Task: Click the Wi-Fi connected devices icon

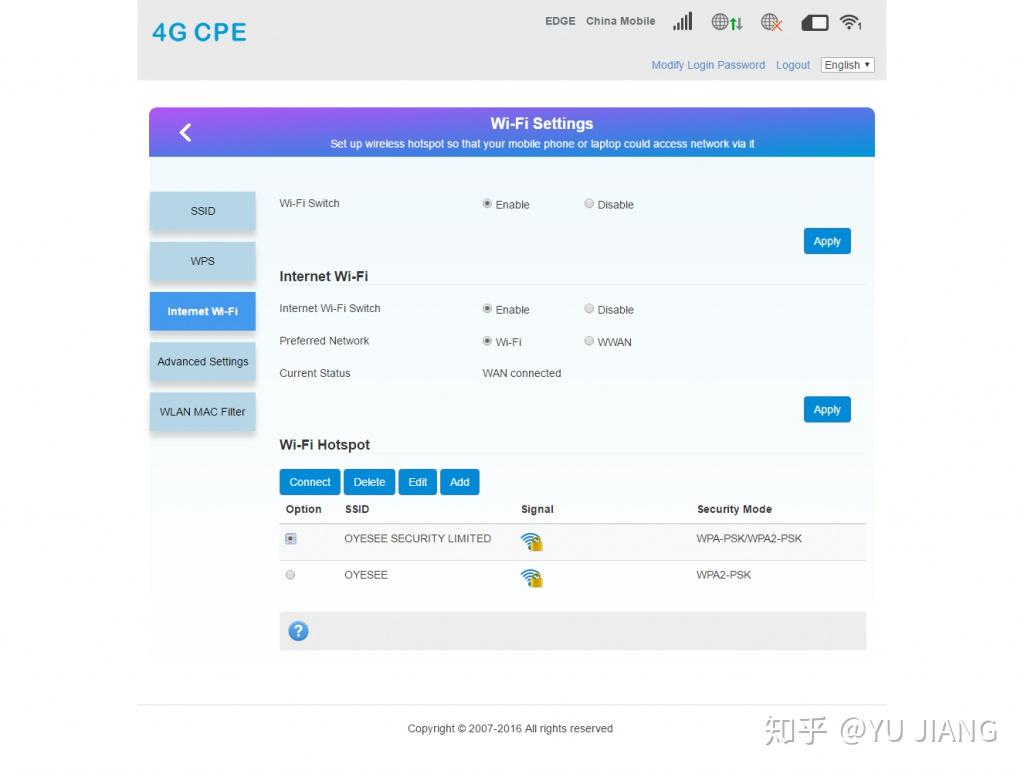Action: click(851, 20)
